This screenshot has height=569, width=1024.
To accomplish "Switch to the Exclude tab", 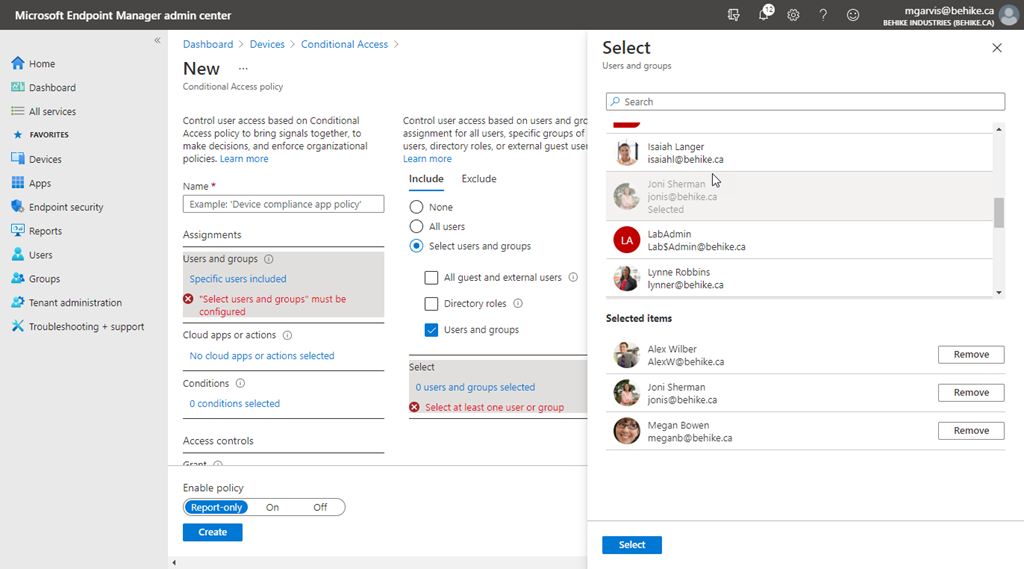I will 478,179.
